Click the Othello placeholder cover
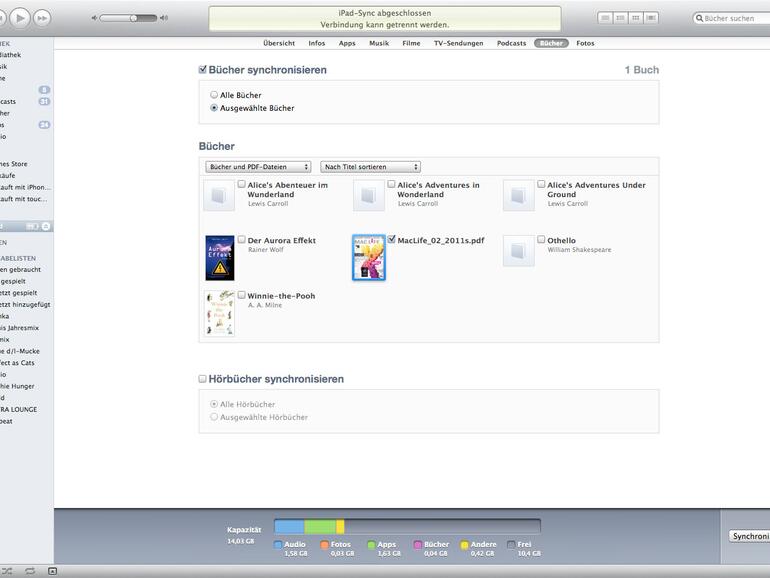 [x=519, y=251]
